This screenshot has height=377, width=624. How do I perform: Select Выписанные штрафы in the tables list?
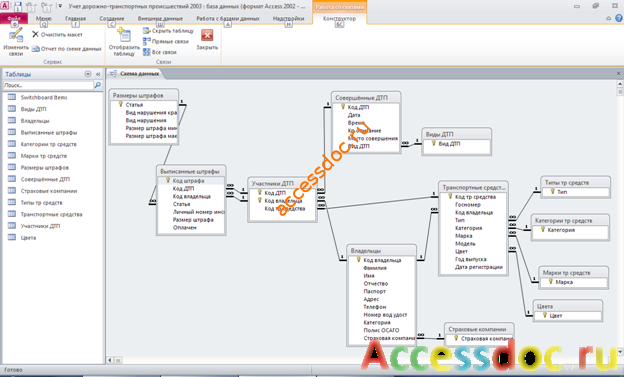[49, 132]
